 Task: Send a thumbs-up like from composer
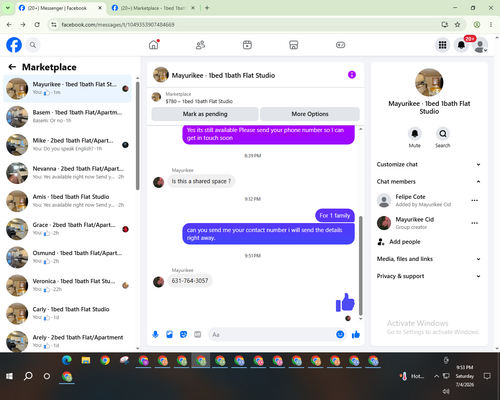click(356, 334)
